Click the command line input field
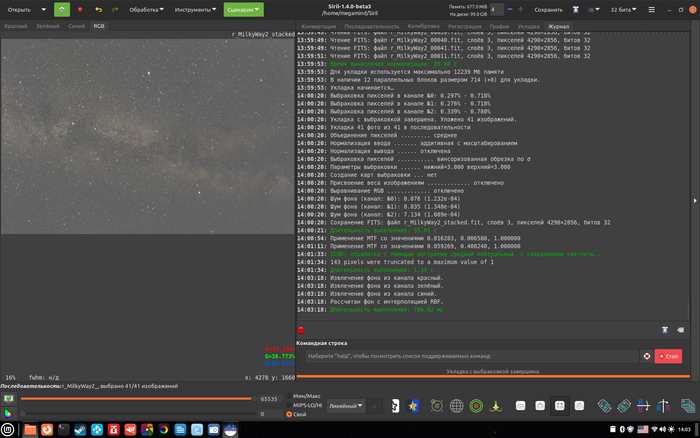Screen dimensions: 700x438 [470, 356]
